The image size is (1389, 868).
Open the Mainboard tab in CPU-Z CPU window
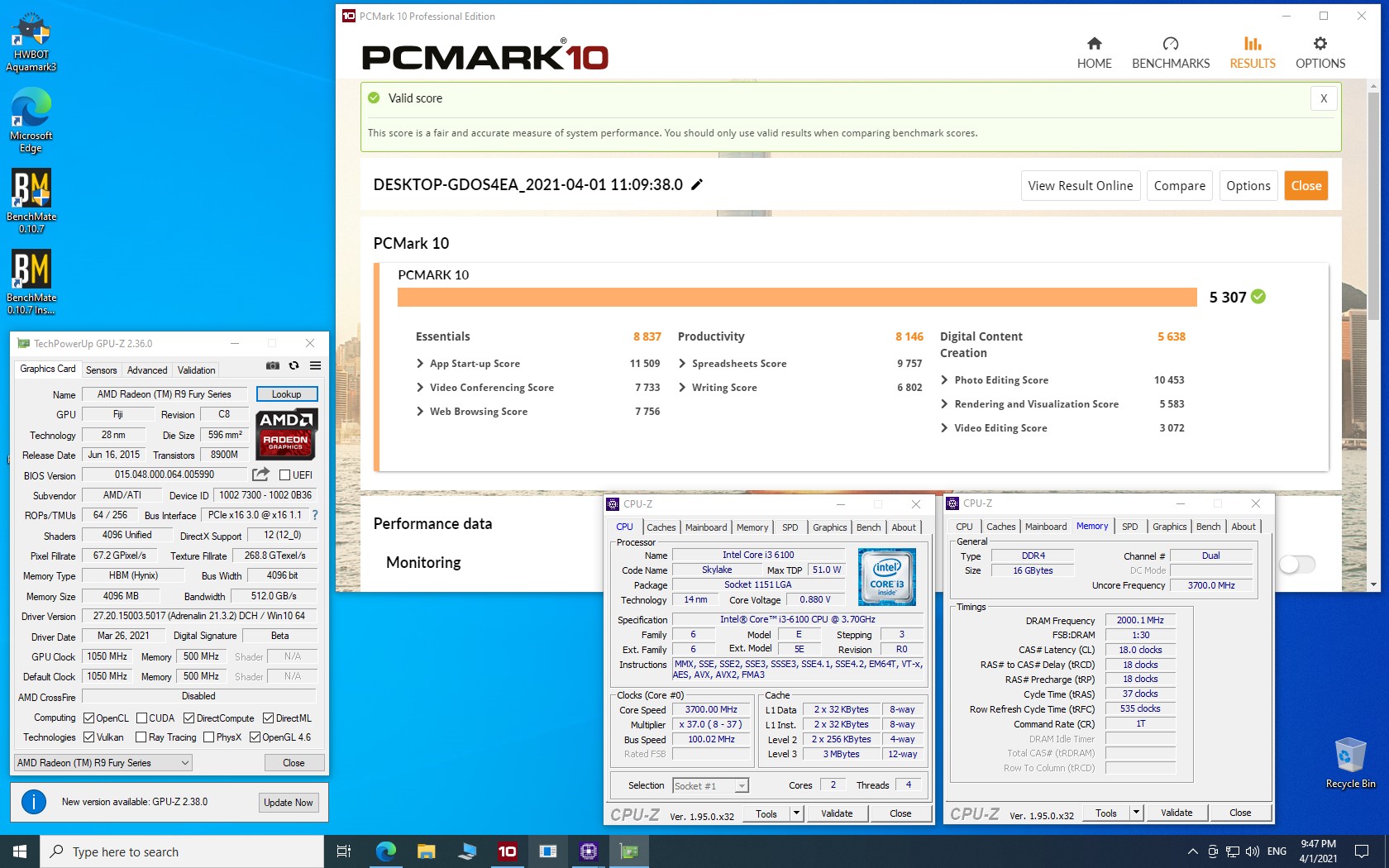706,527
